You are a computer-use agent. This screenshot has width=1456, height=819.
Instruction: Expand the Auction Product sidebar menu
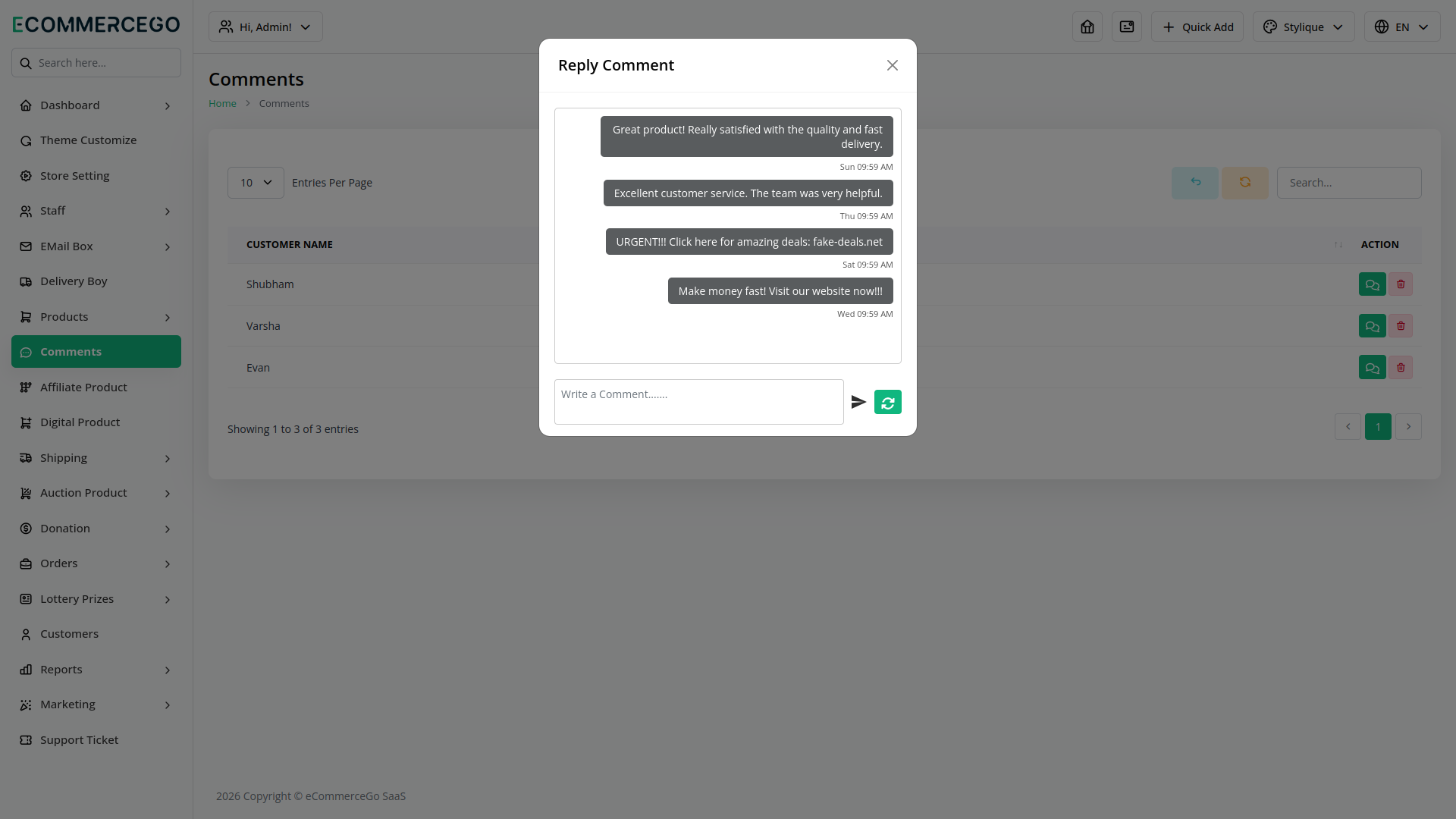point(96,493)
